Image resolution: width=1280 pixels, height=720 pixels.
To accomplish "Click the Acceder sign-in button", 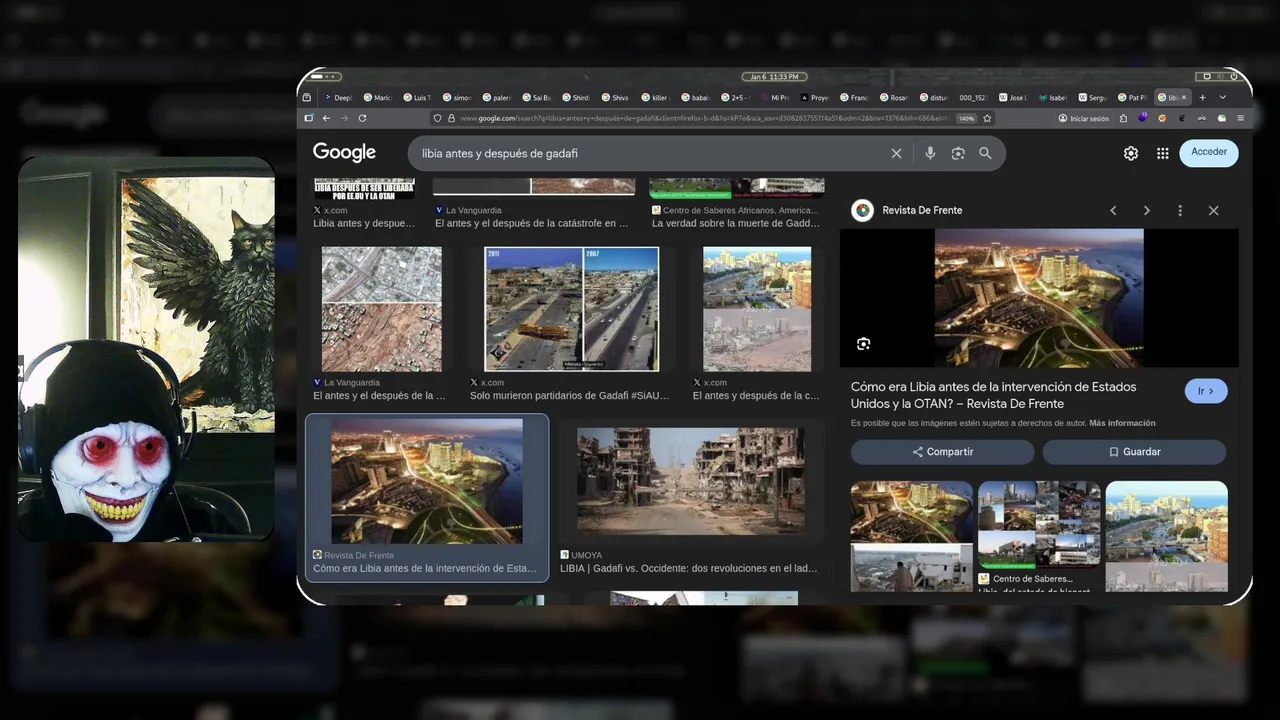I will (1209, 152).
